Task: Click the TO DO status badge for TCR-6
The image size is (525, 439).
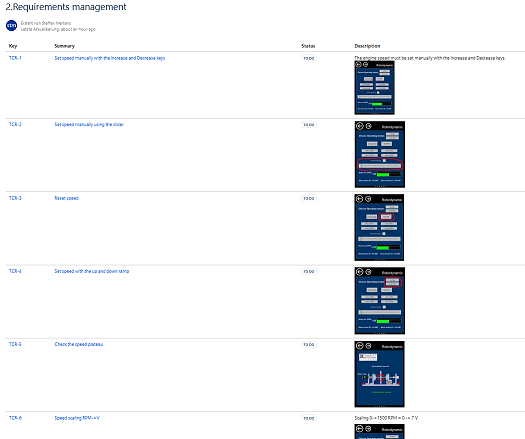Action: [309, 418]
